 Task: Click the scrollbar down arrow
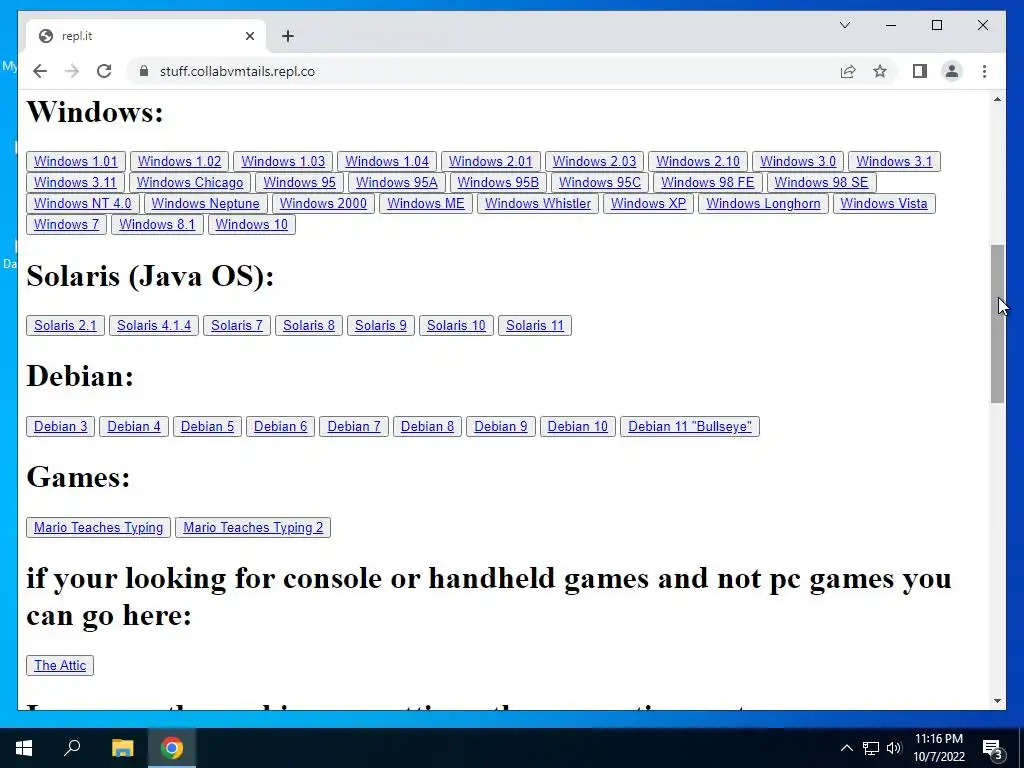(997, 701)
